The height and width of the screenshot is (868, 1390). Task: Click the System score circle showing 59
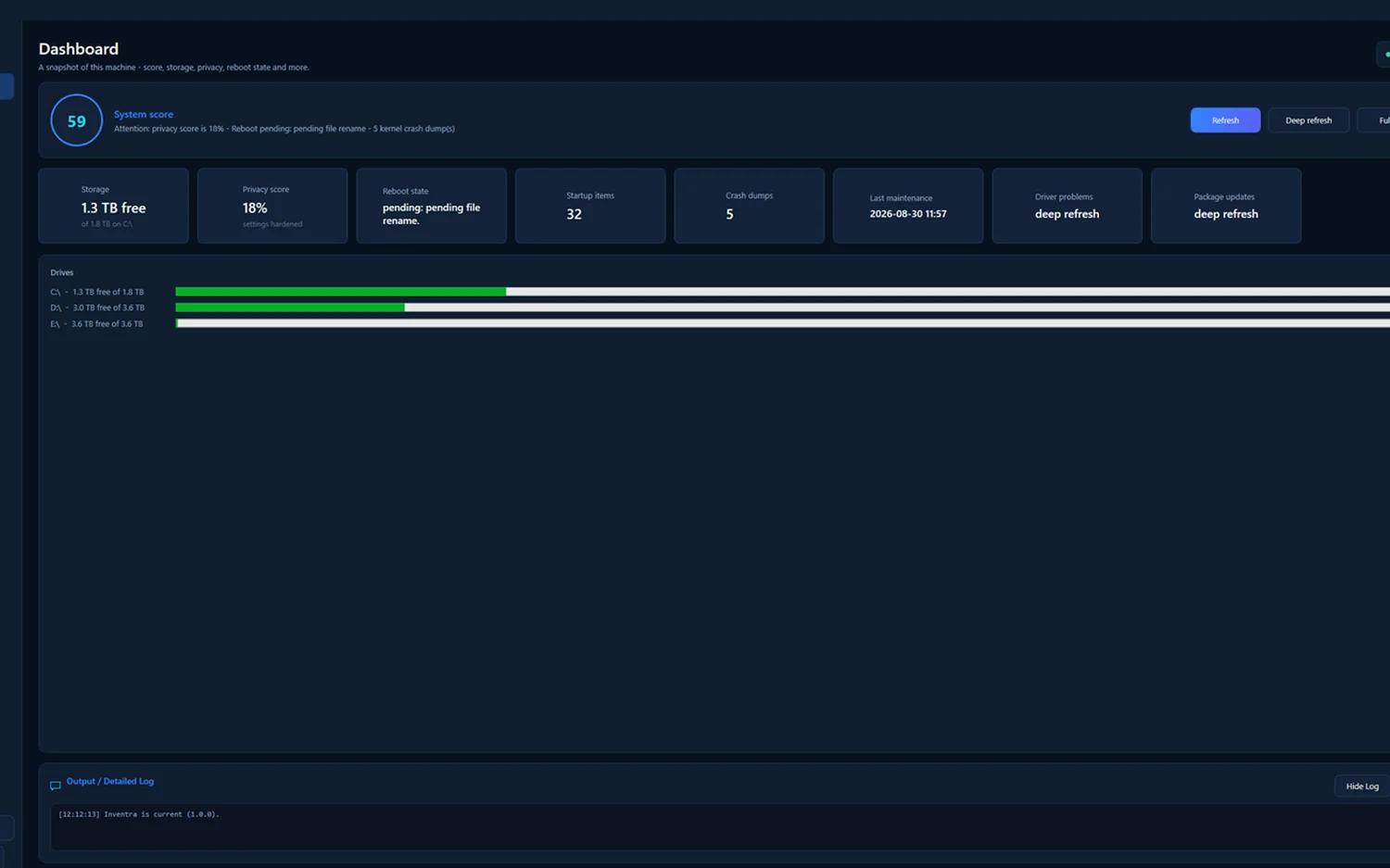76,120
